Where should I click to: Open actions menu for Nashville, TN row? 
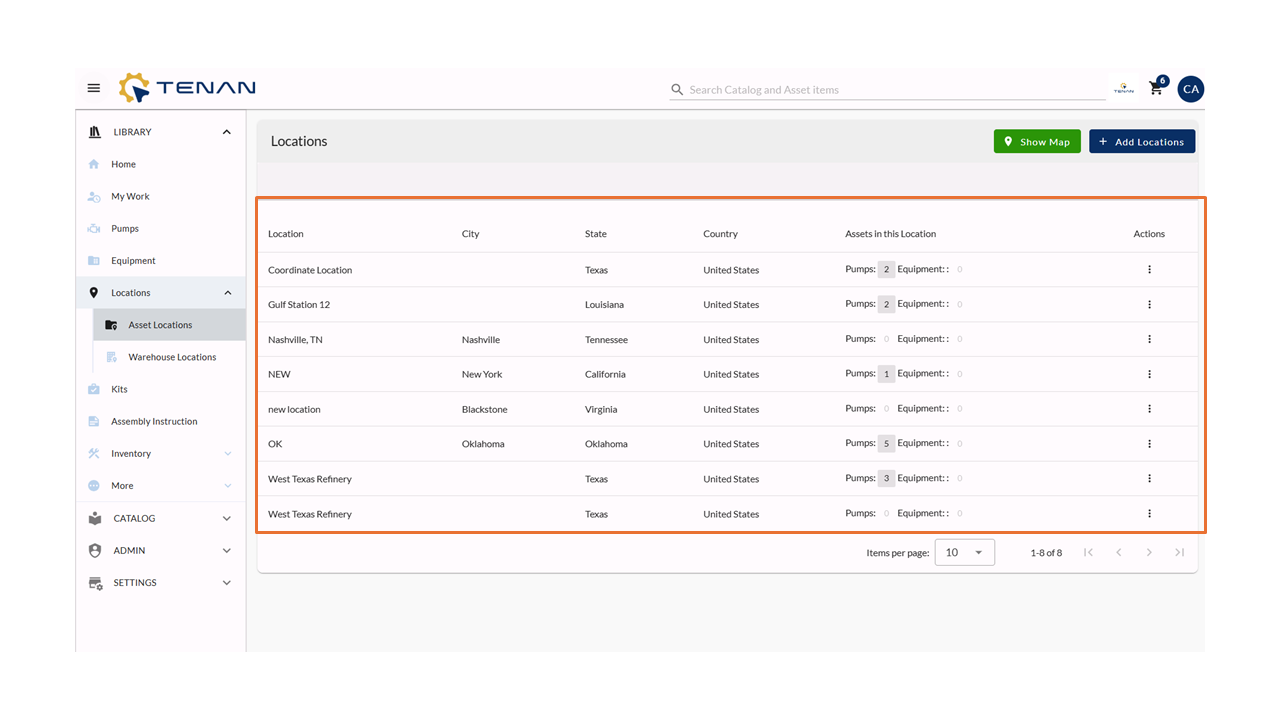pyautogui.click(x=1149, y=340)
